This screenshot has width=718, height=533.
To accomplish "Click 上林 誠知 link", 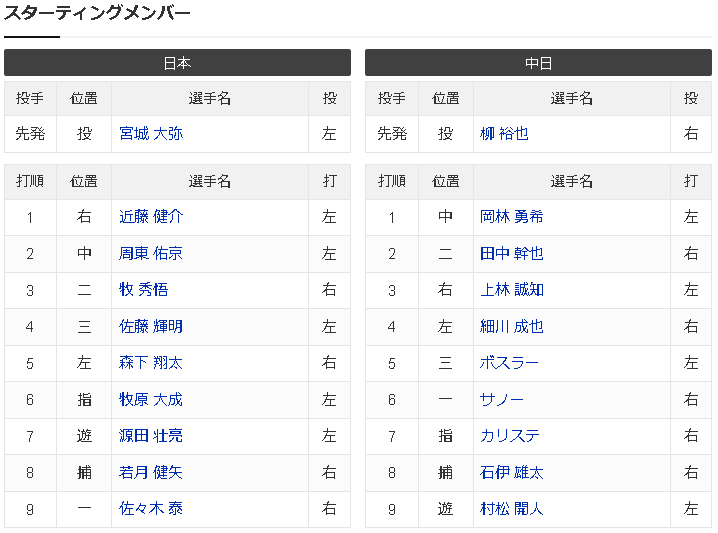I will (512, 290).
